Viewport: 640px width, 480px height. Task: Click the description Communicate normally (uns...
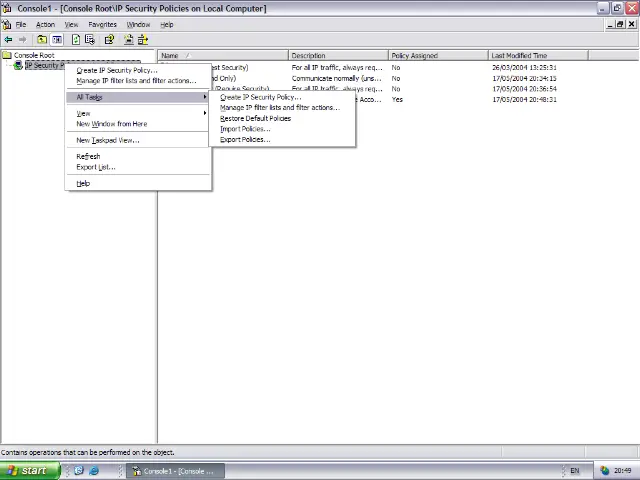tap(337, 78)
